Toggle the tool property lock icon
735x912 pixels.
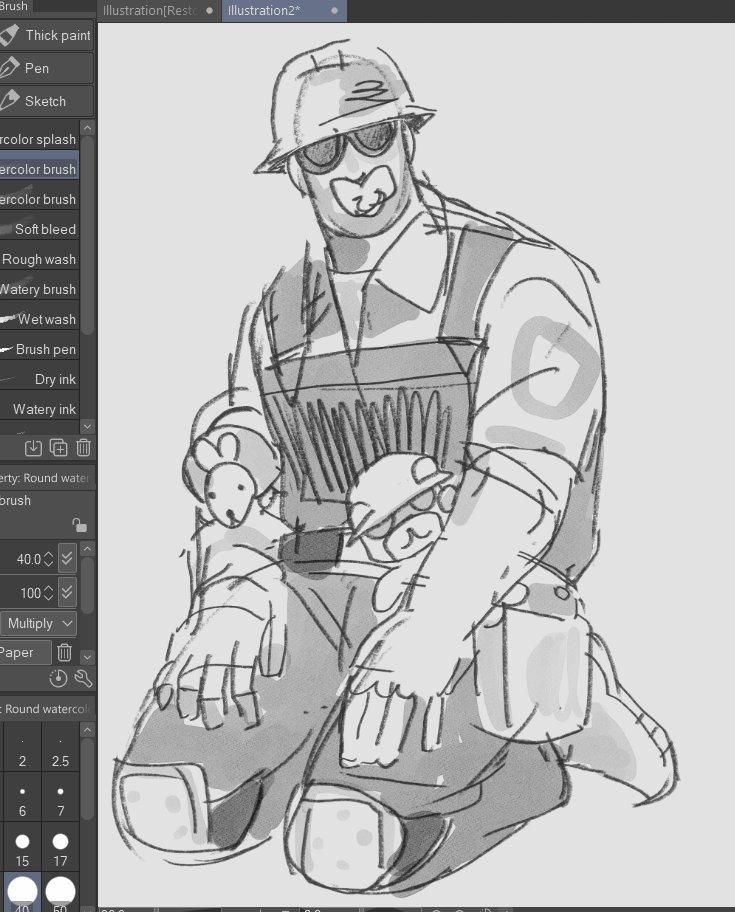pos(79,525)
